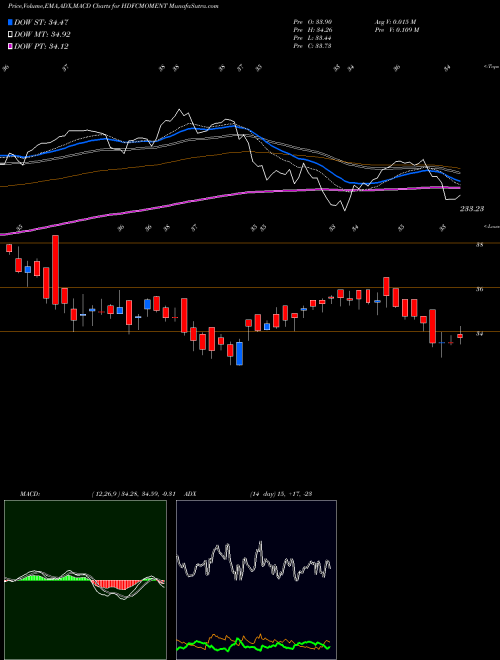Image resolution: width=500 pixels, height=660 pixels.
Task: Click the green +DI line in ADX panel
Action: pos(253,645)
